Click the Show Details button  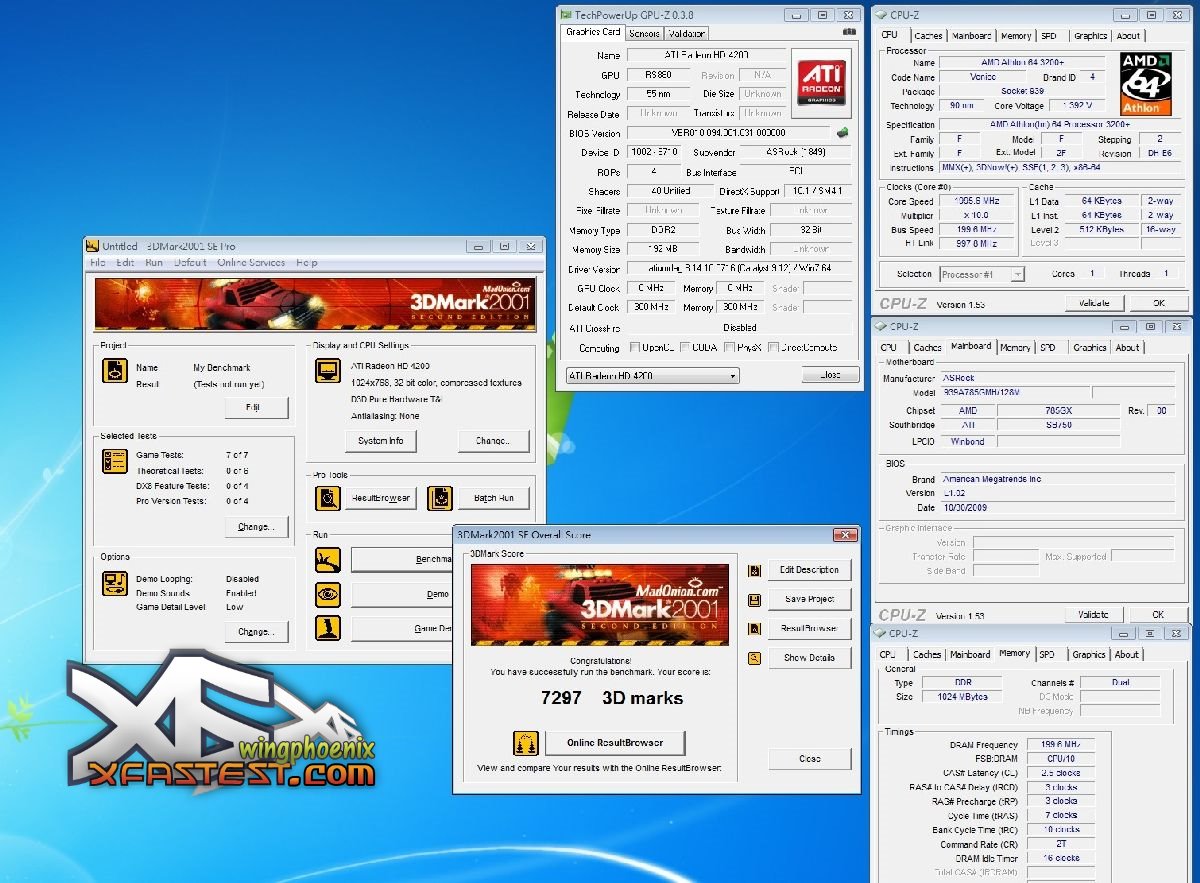pos(809,658)
